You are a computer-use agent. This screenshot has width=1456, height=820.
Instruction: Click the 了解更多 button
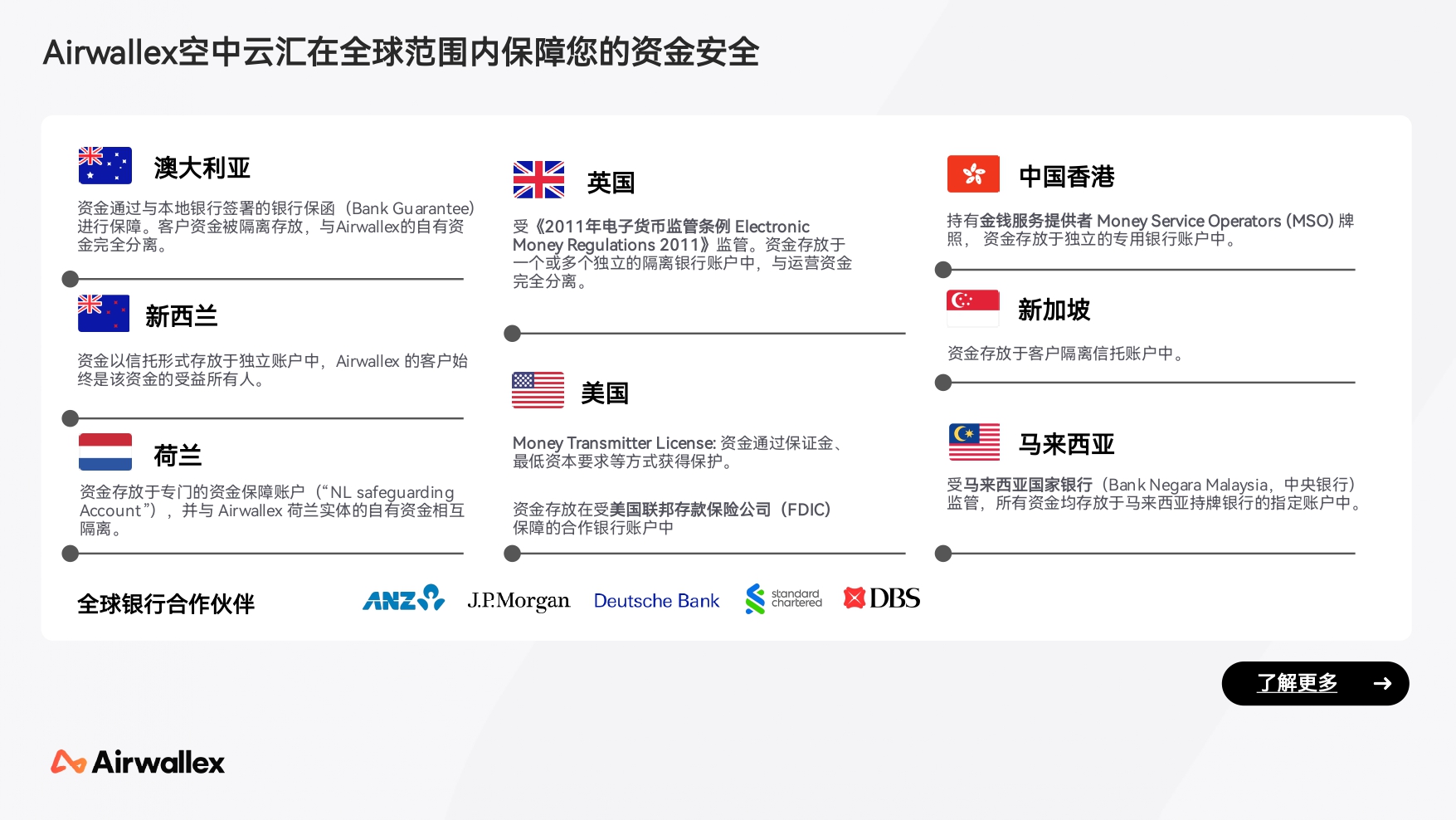coord(1314,683)
